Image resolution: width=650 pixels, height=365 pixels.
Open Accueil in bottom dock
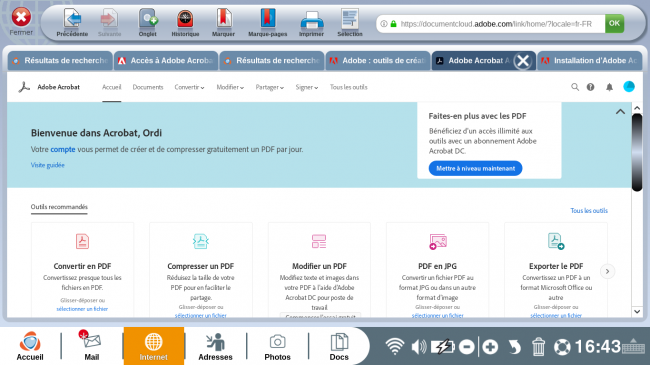(x=30, y=346)
